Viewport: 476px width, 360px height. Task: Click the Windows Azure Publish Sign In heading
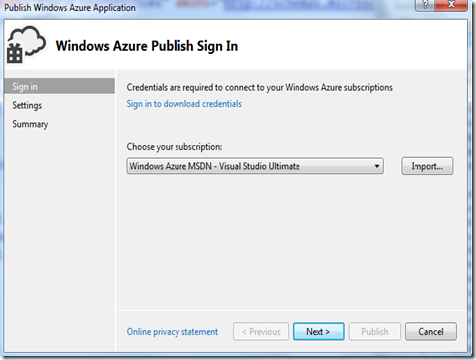tap(147, 46)
